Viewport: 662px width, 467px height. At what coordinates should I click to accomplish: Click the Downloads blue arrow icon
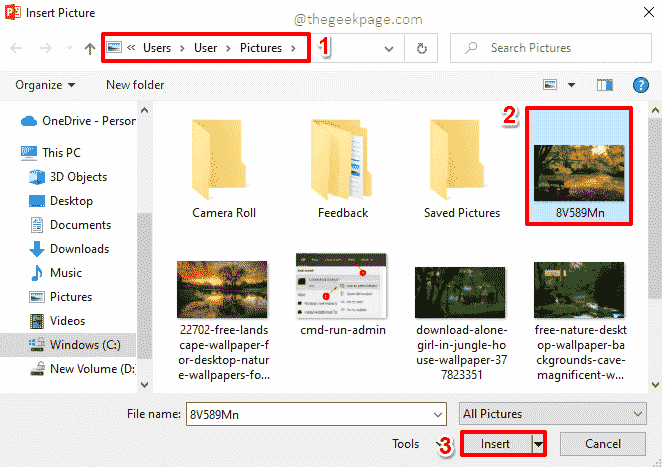37,249
